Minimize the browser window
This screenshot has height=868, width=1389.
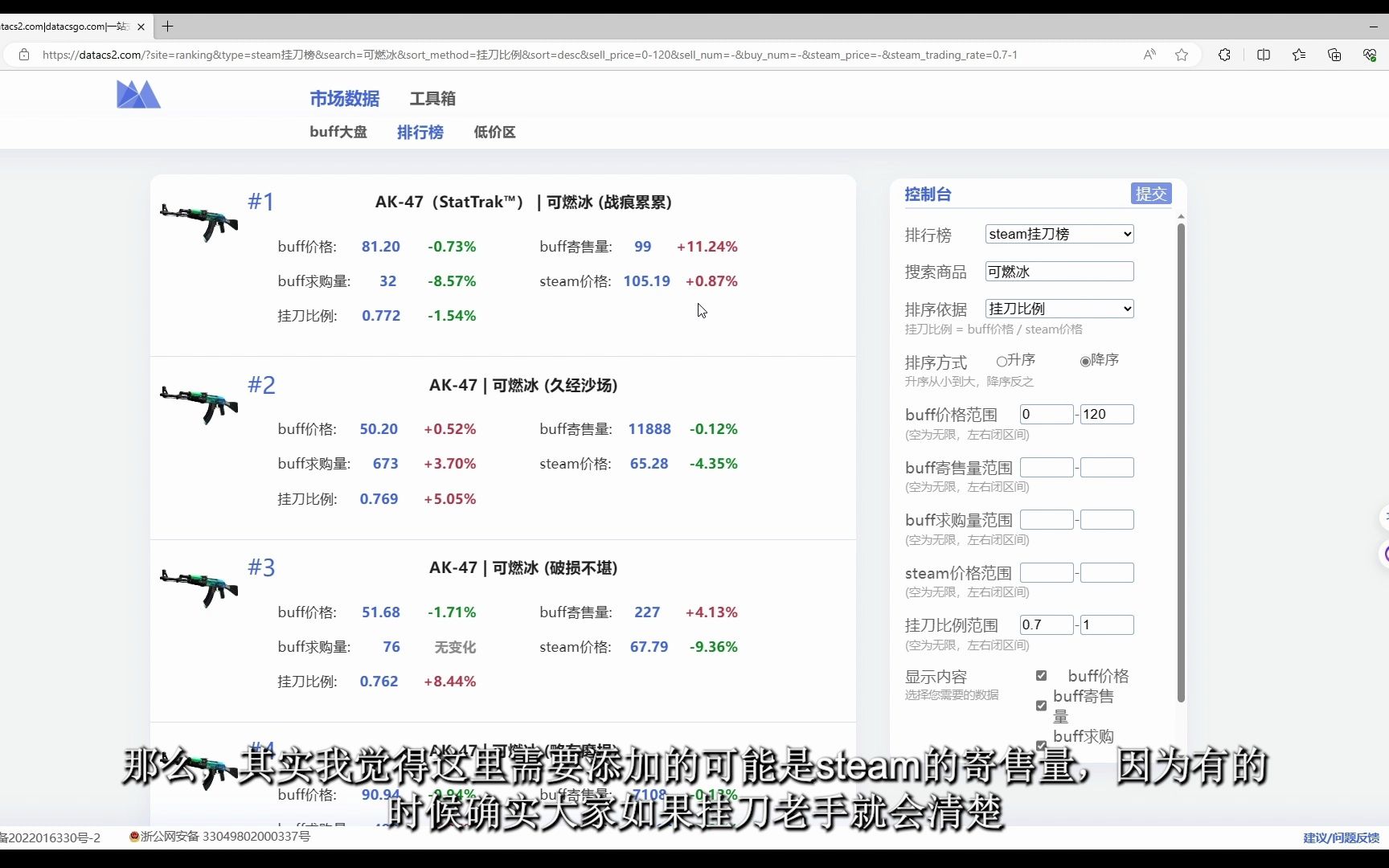point(1373,27)
